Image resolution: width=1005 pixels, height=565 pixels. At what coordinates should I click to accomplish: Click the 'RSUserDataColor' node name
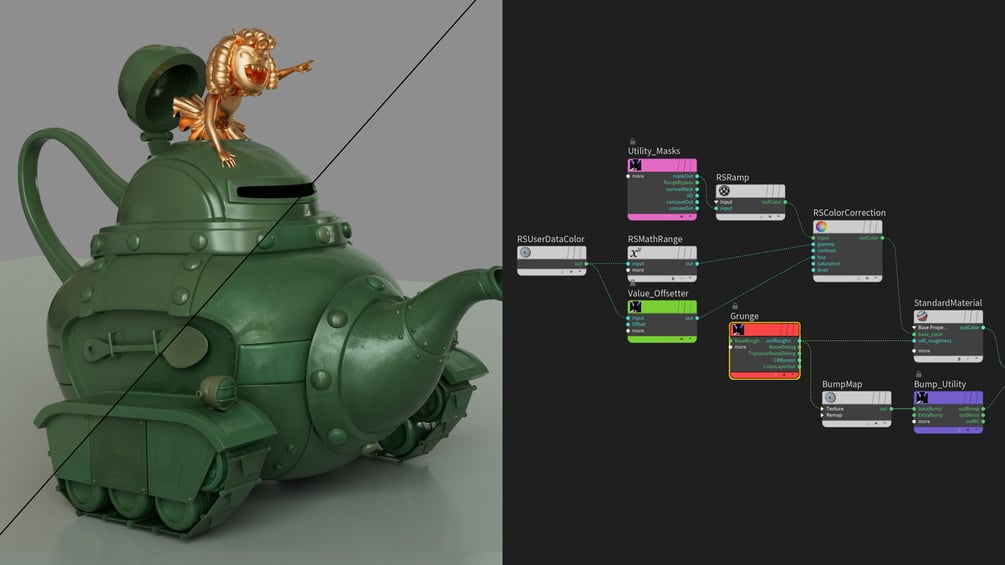(551, 239)
